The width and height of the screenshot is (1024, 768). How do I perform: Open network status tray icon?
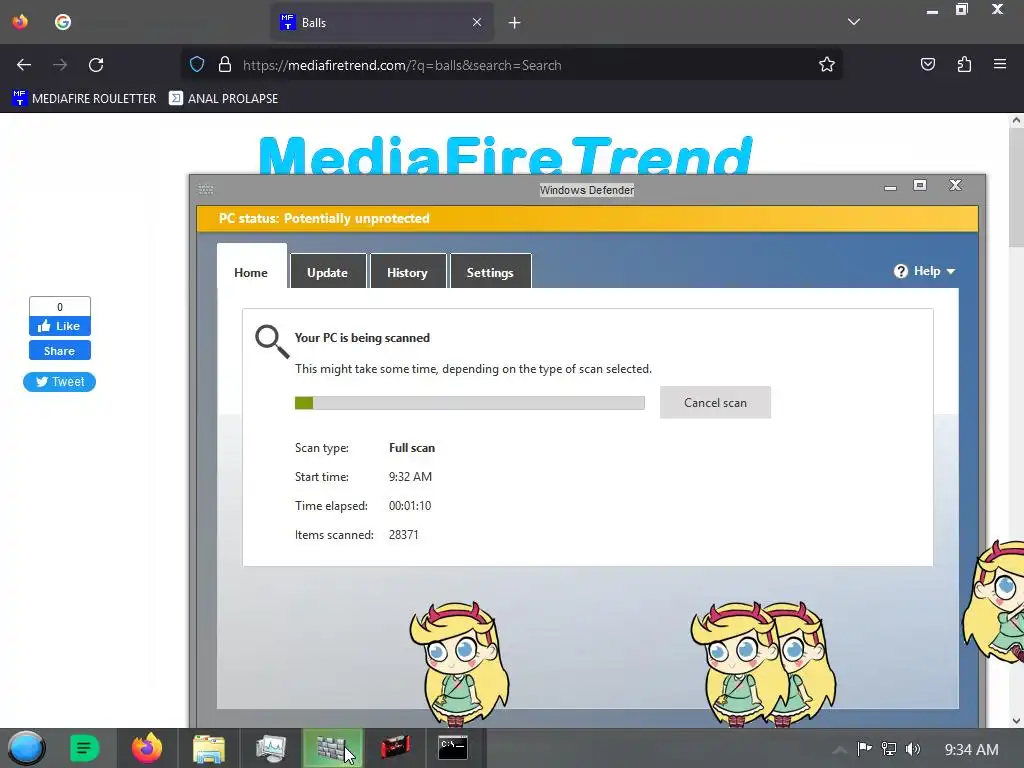(889, 748)
